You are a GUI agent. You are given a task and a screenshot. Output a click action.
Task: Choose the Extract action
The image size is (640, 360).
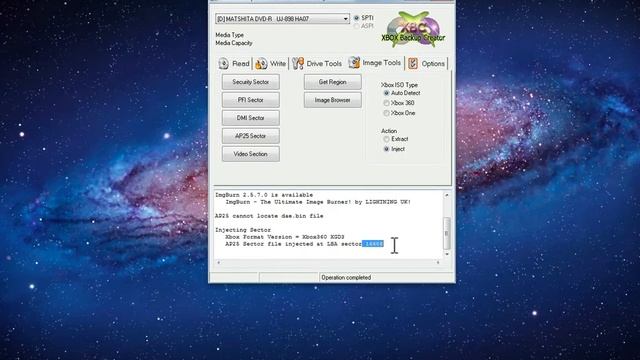pyautogui.click(x=386, y=139)
